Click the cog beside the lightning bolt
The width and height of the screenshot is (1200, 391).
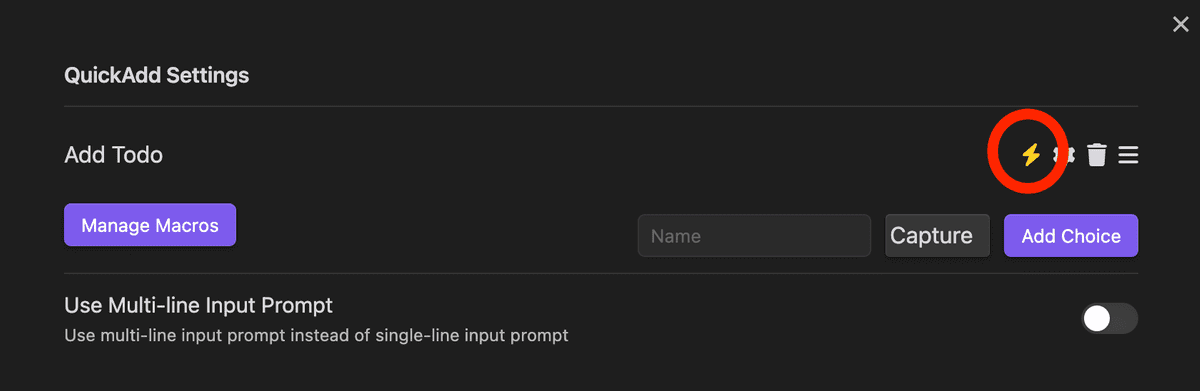1065,155
